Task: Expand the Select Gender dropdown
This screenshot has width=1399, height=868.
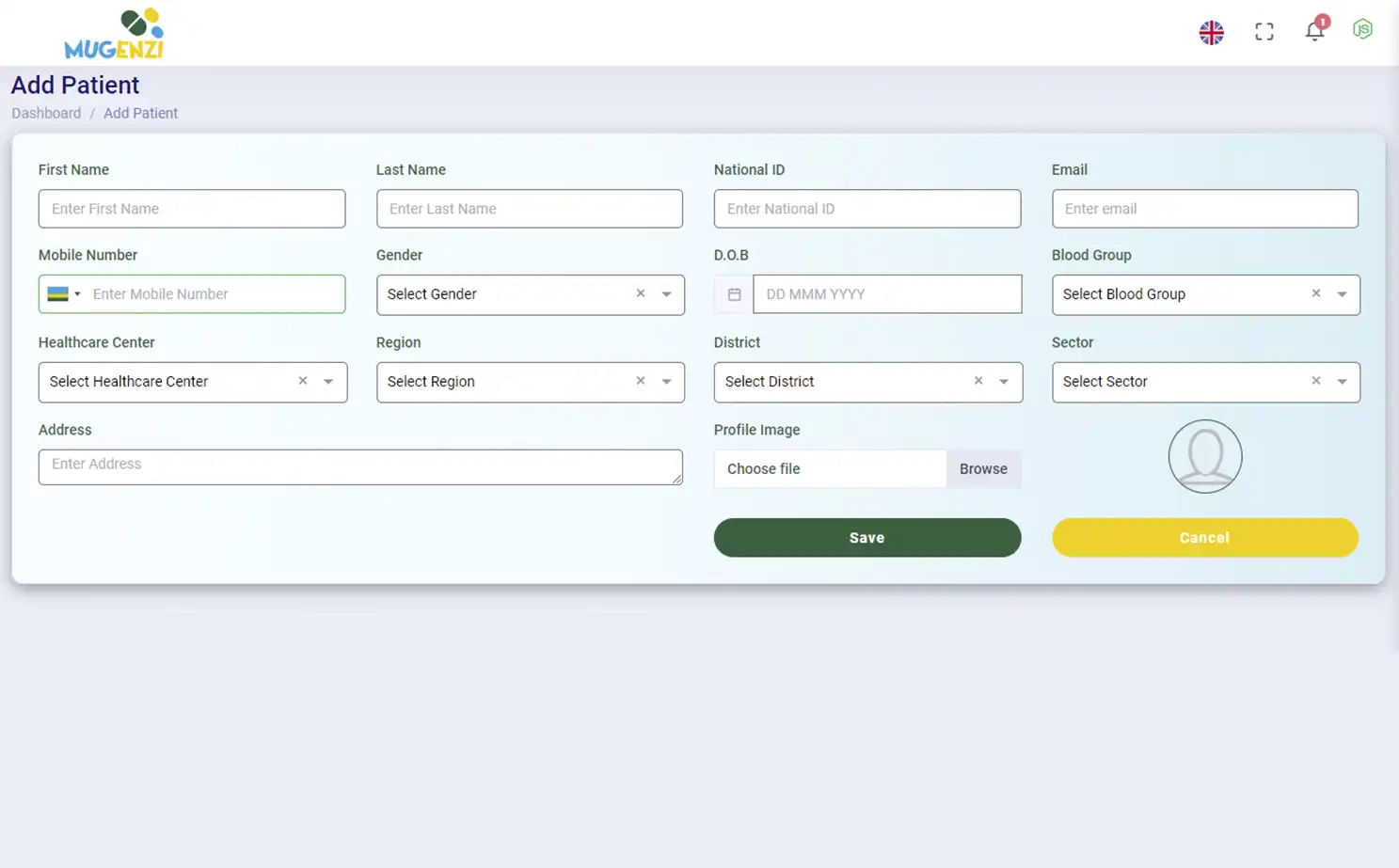Action: point(666,294)
